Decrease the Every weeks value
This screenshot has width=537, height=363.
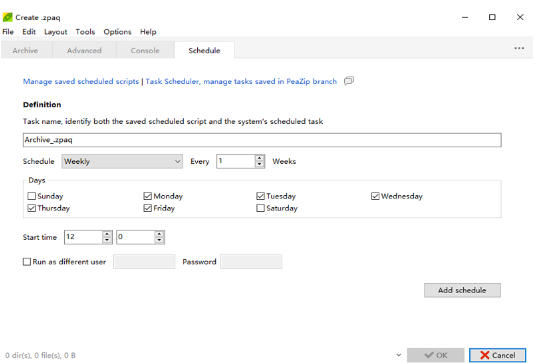click(260, 164)
